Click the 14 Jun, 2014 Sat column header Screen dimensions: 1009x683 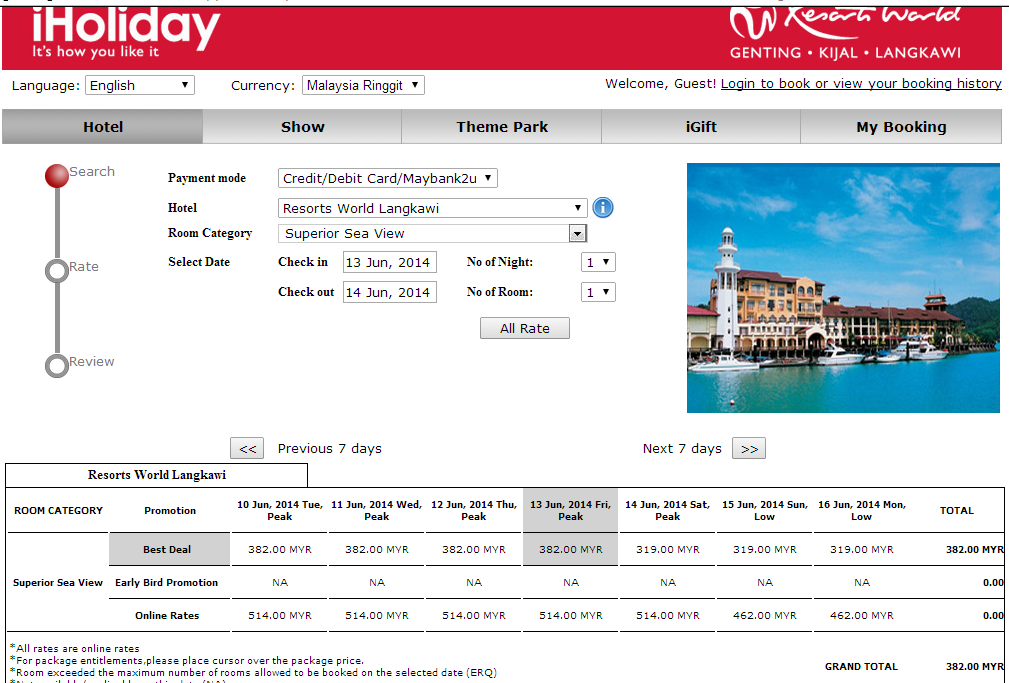pyautogui.click(x=668, y=510)
